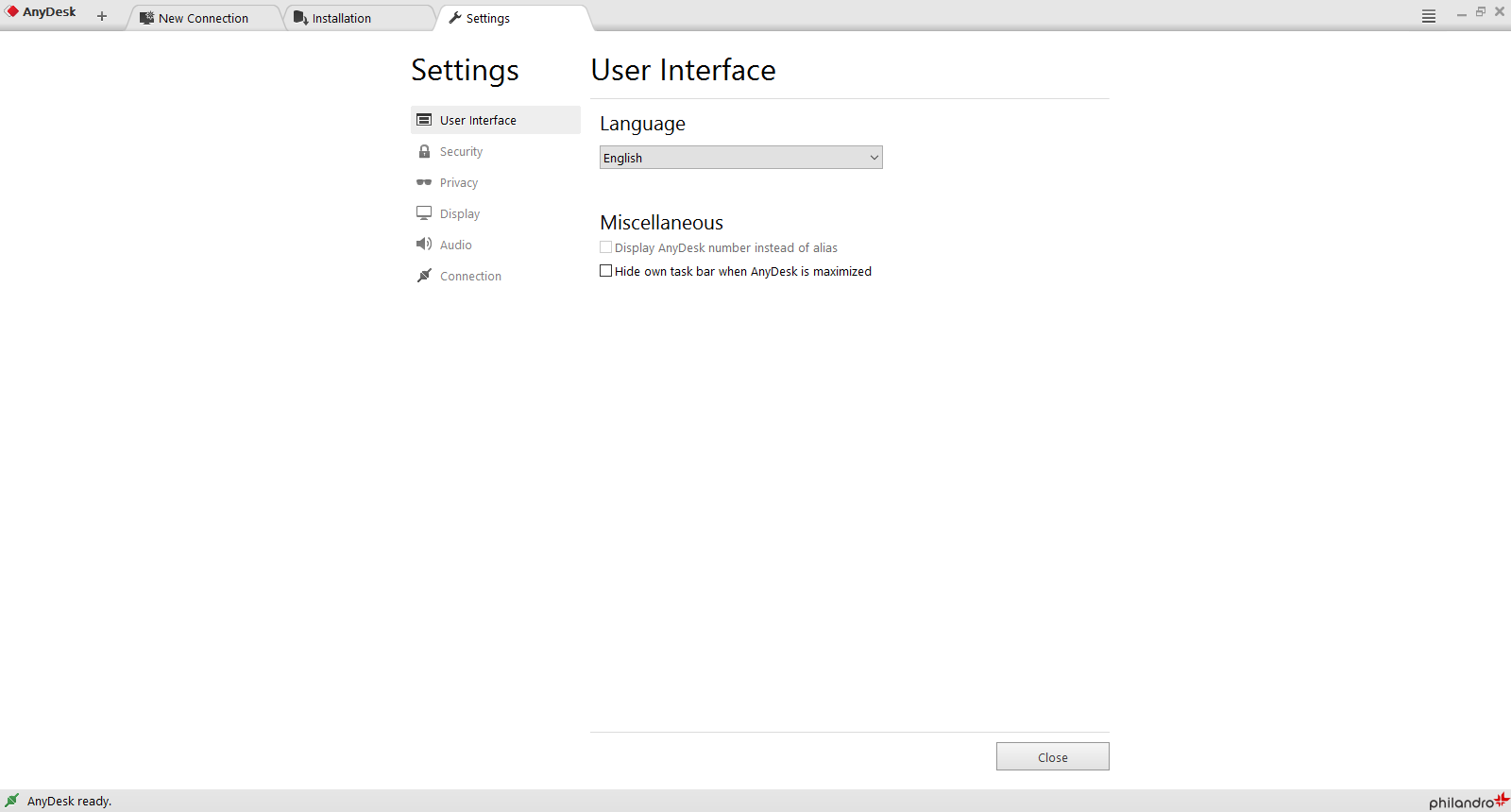
Task: Select the Settings tab
Action: (x=513, y=18)
